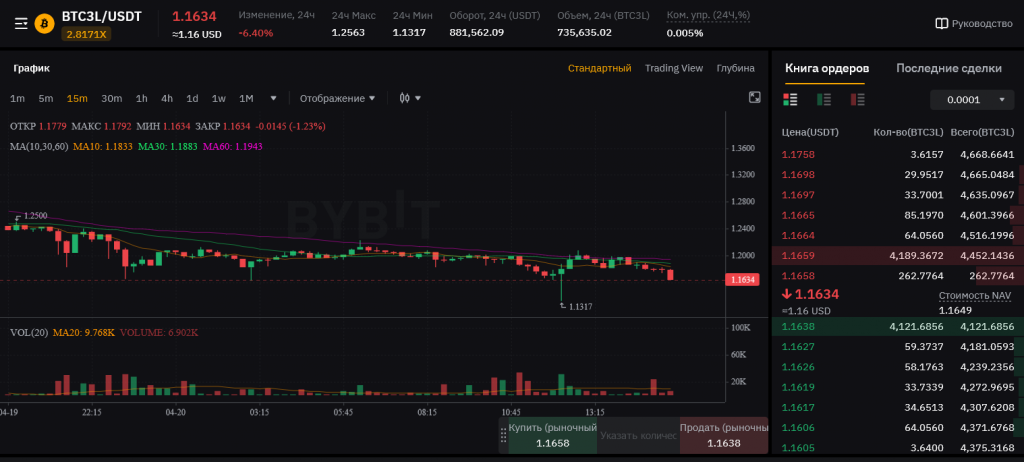Expand the 0.0001 price precision dropdown
Viewport: 1024px width, 462px height.
coord(971,100)
